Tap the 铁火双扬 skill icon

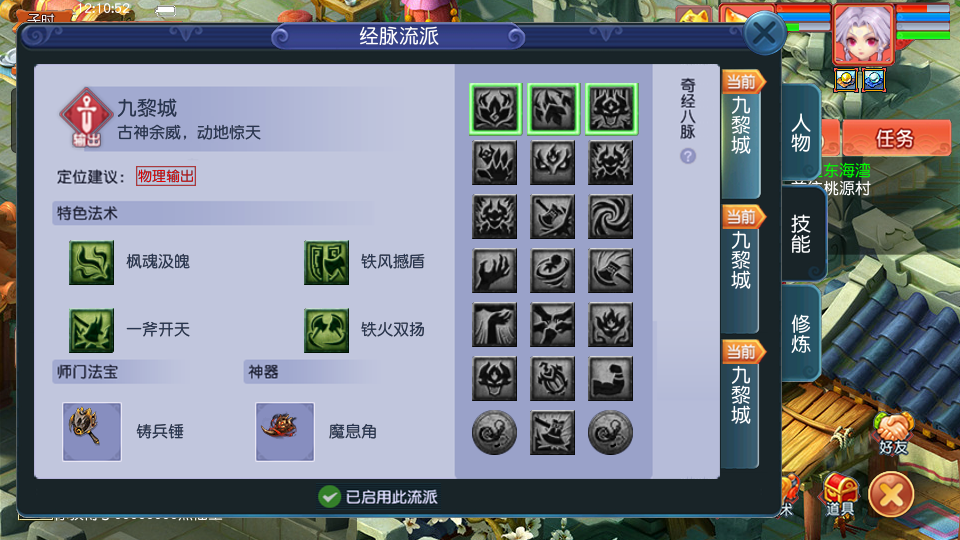pyautogui.click(x=326, y=331)
